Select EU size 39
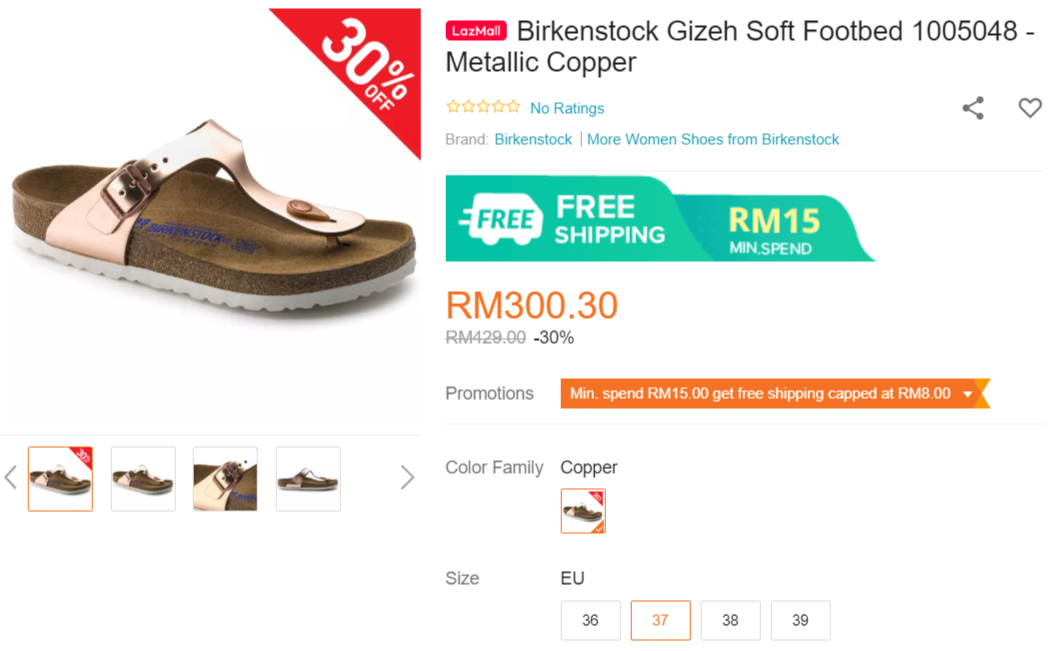1063x651 pixels. click(800, 620)
